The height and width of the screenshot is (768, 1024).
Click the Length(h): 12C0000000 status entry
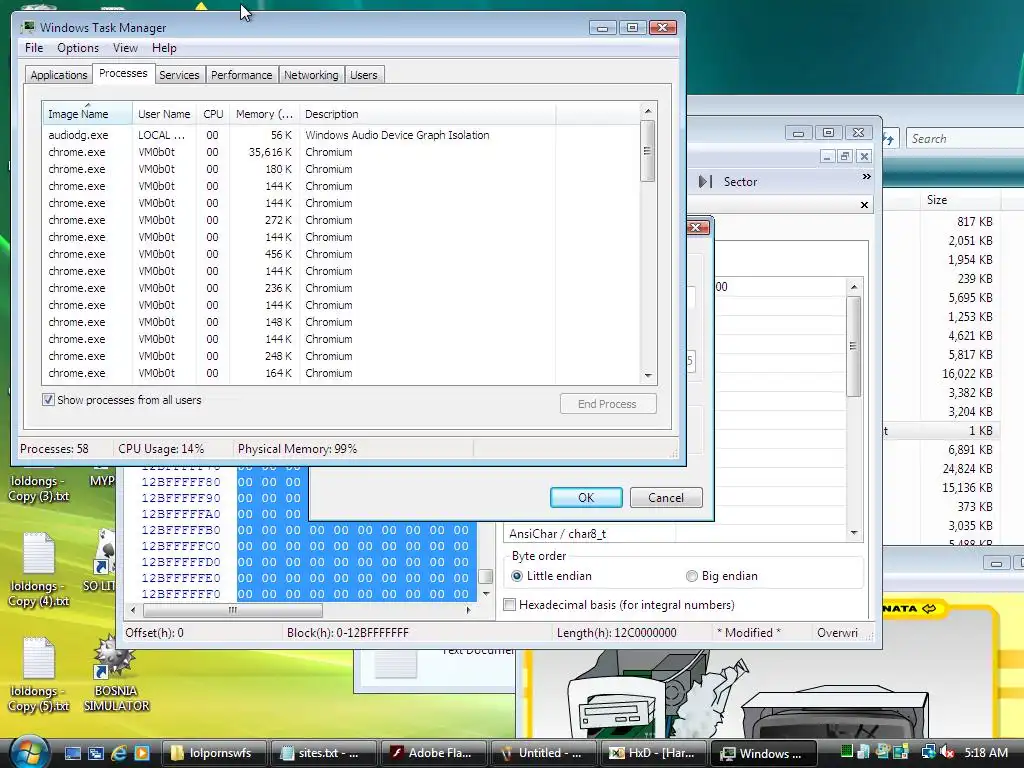[616, 632]
